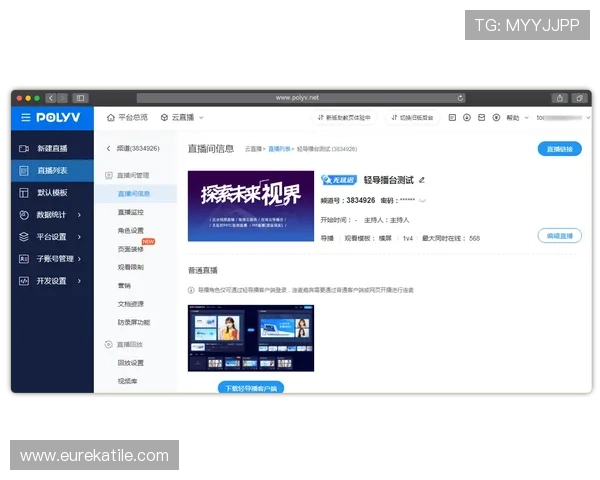Click the Safari show tabs button
600x480 pixels.
(x=579, y=98)
